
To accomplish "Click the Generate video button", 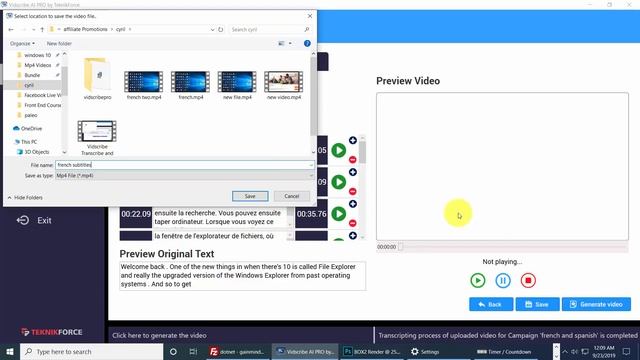I will (x=596, y=304).
